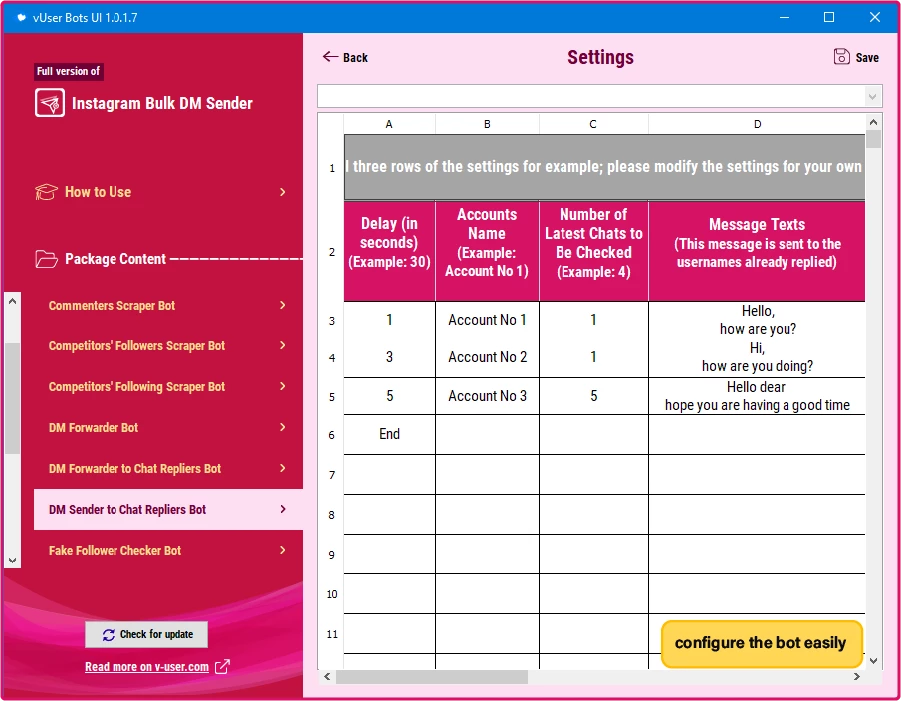
Task: Click 'Number of Latest Chats to Be Checked' header
Action: click(594, 251)
